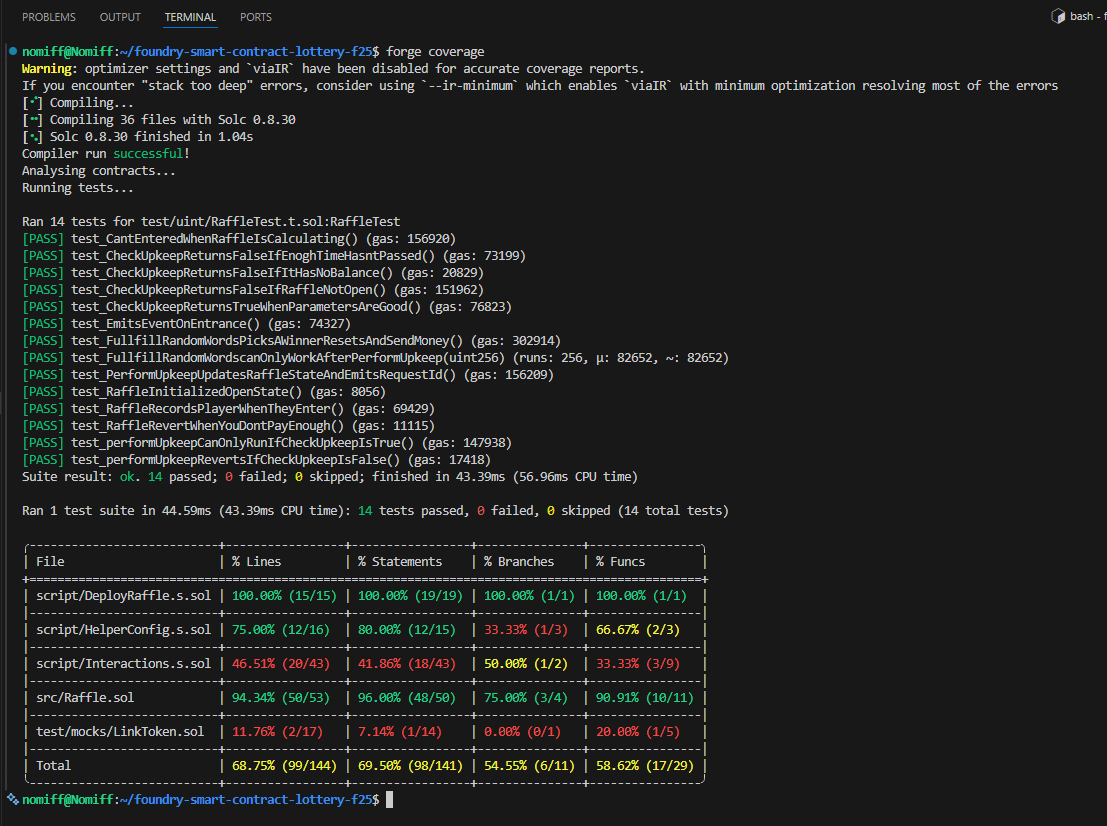Click the 'Suite result: ok.' summary line
This screenshot has width=1107, height=826.
tap(330, 477)
